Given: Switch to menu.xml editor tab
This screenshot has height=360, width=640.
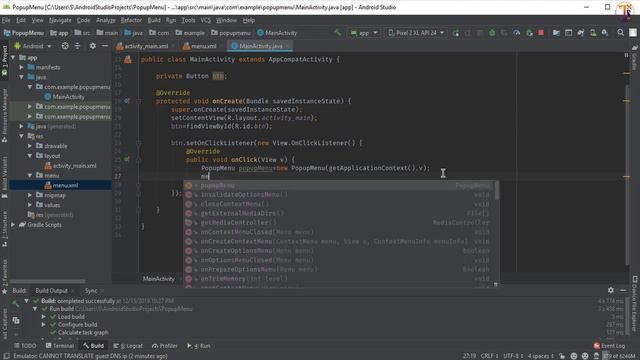Looking at the screenshot, I should coord(203,46).
